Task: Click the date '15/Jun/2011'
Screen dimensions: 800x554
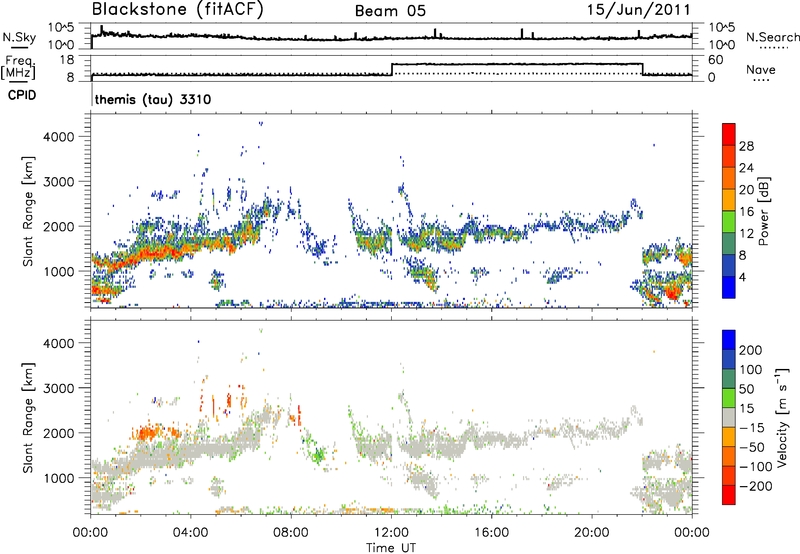Action: coord(639,9)
